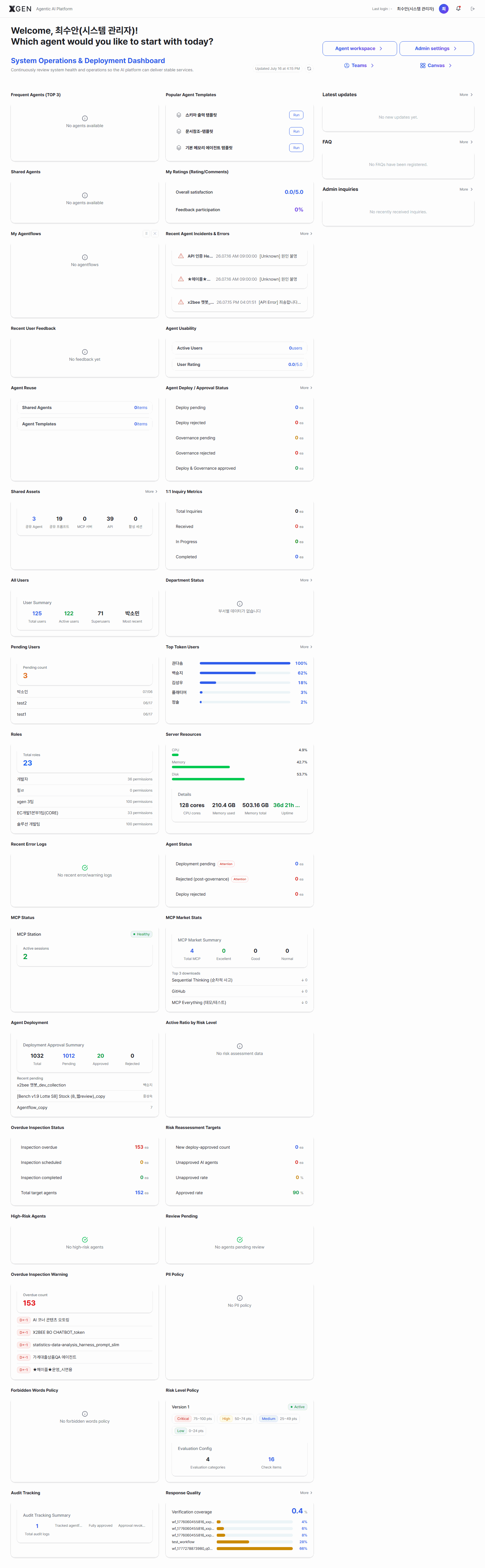This screenshot has height=1568, width=485.
Task: Click the XGEN logo
Action: [x=20, y=8]
